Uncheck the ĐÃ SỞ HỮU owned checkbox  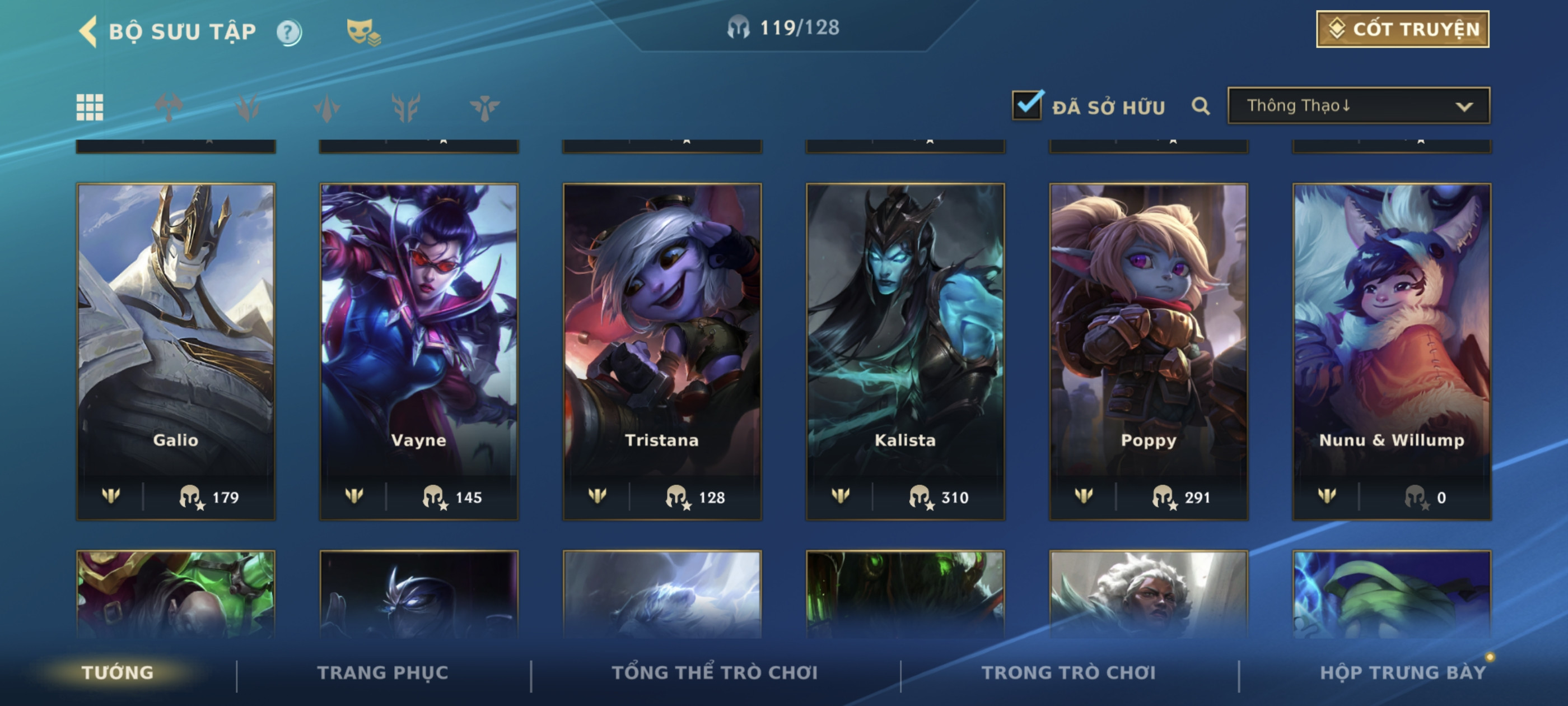pos(1028,105)
